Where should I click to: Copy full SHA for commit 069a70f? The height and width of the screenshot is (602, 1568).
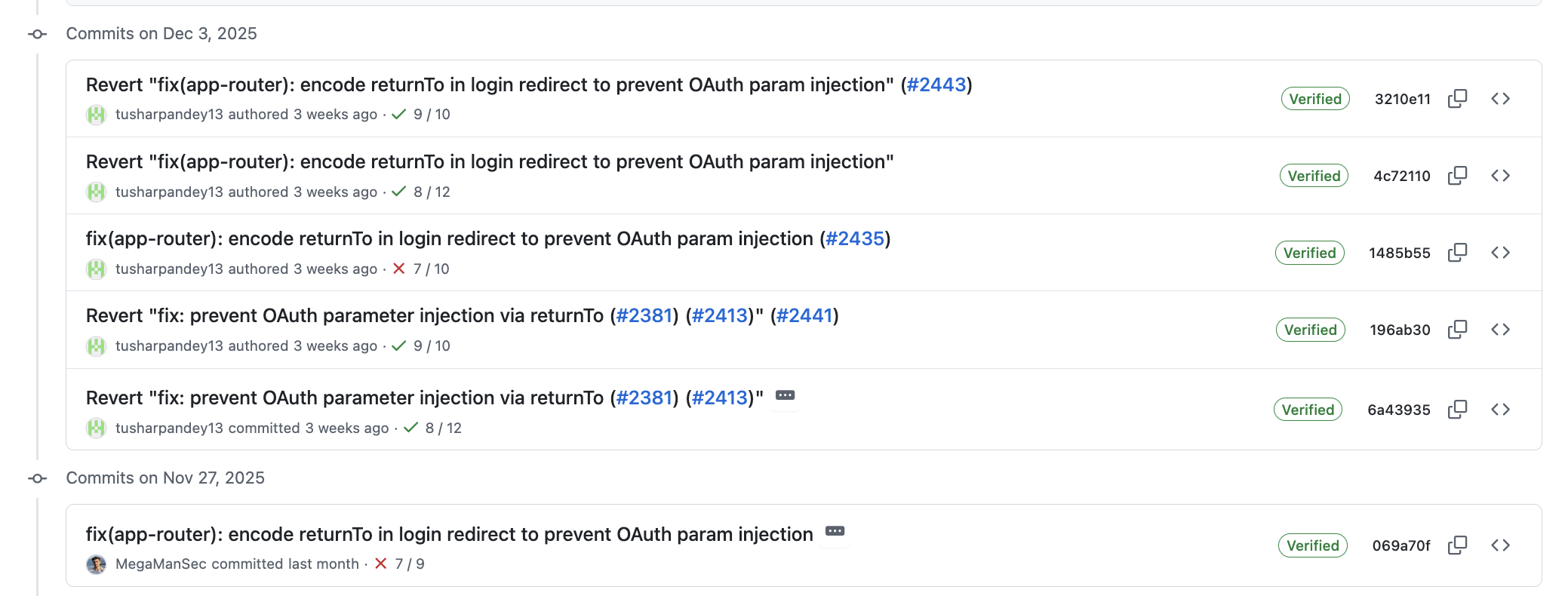1457,545
